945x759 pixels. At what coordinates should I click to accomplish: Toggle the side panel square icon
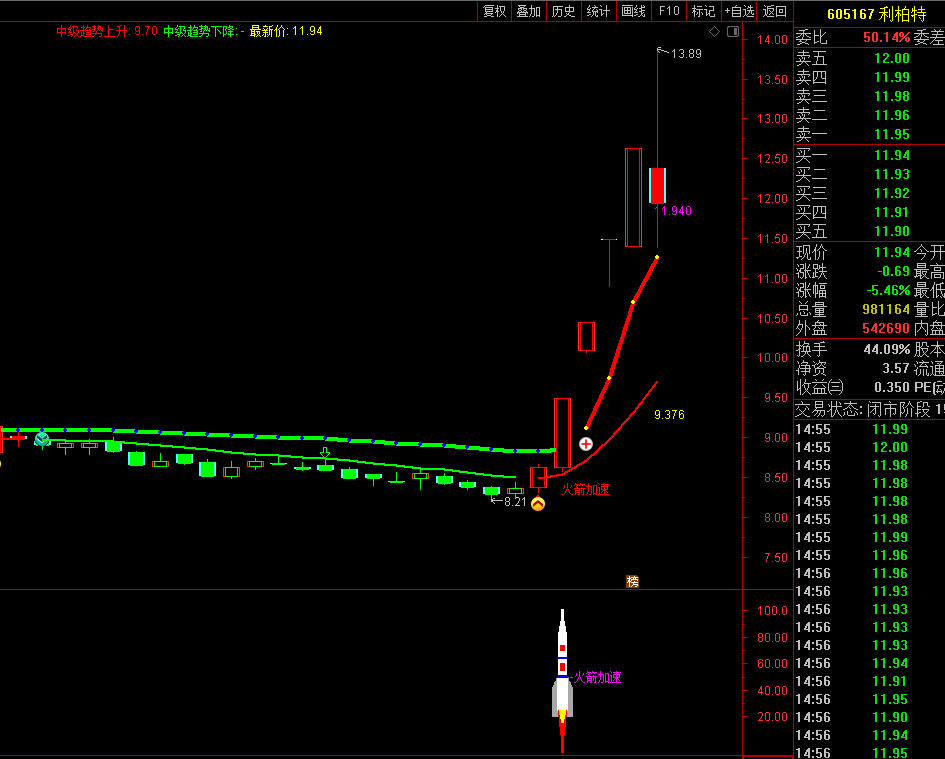tap(733, 31)
